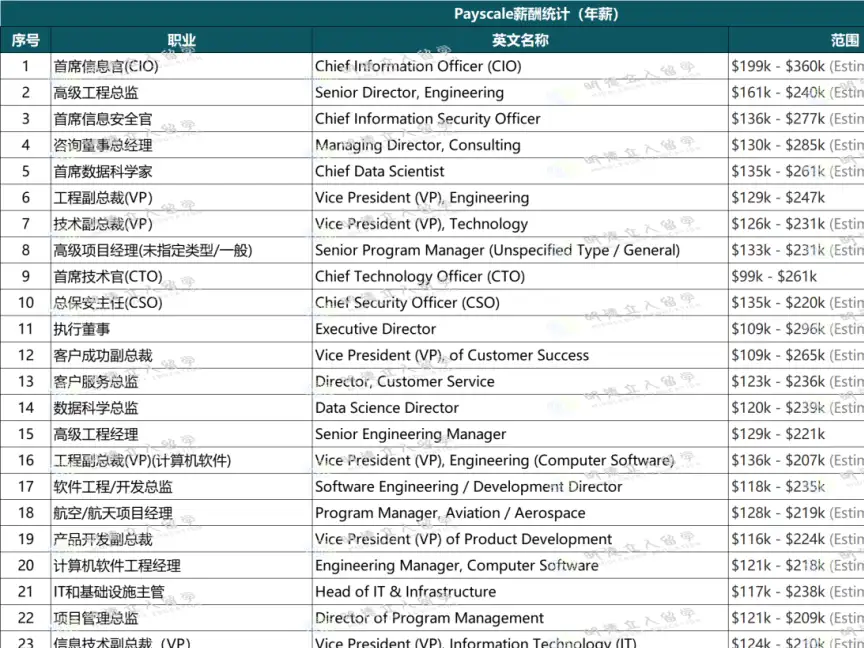Click the "Head of IT & Infrastructure" cell
This screenshot has width=864, height=648.
click(520, 592)
